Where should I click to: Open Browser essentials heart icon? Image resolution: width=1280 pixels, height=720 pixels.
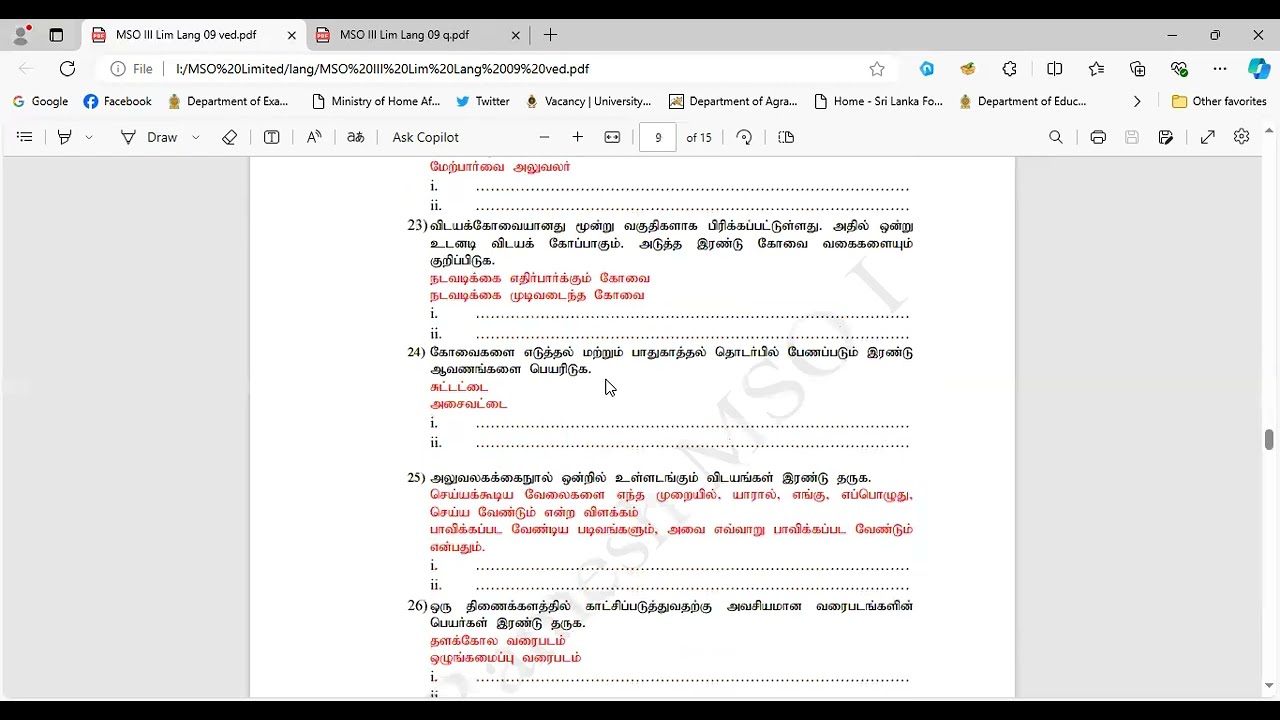[x=1179, y=69]
